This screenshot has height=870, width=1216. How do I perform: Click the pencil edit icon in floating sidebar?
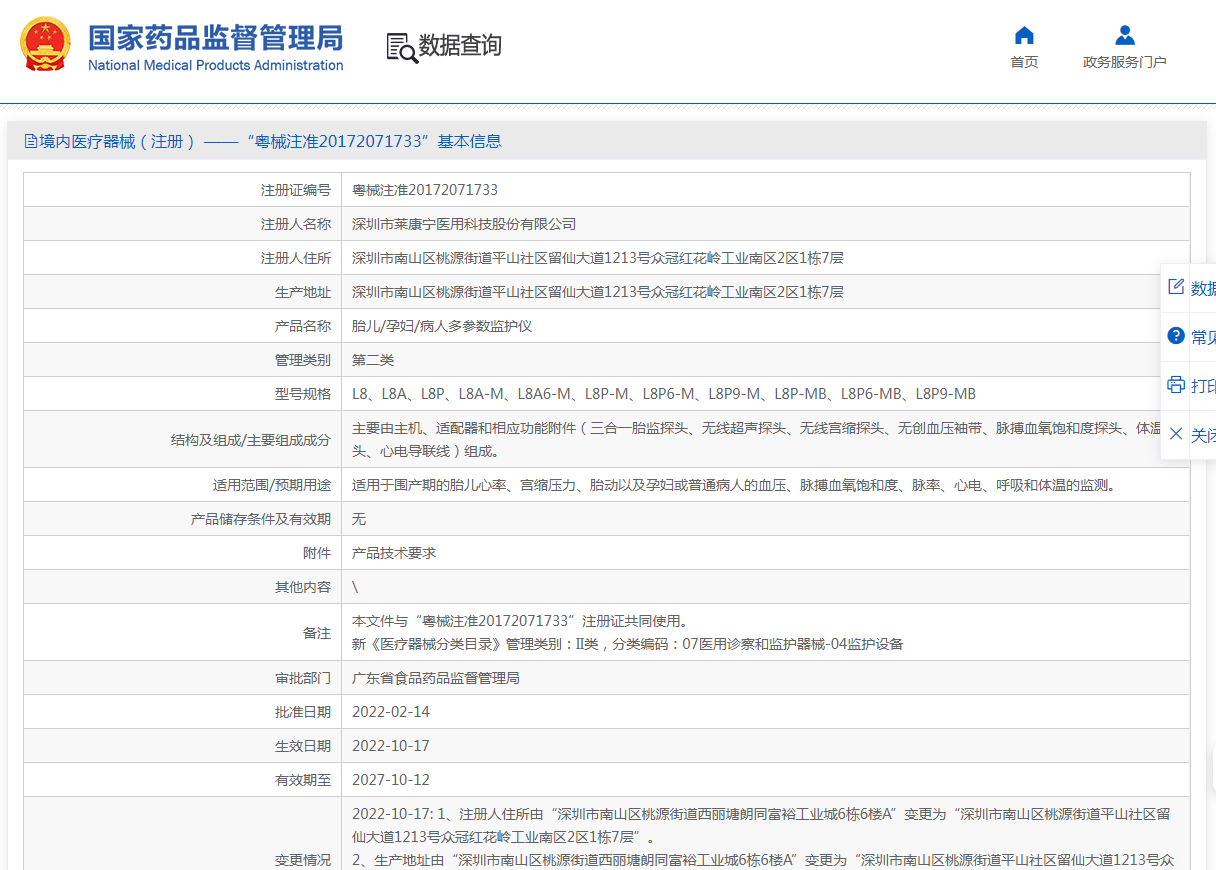coord(1176,287)
